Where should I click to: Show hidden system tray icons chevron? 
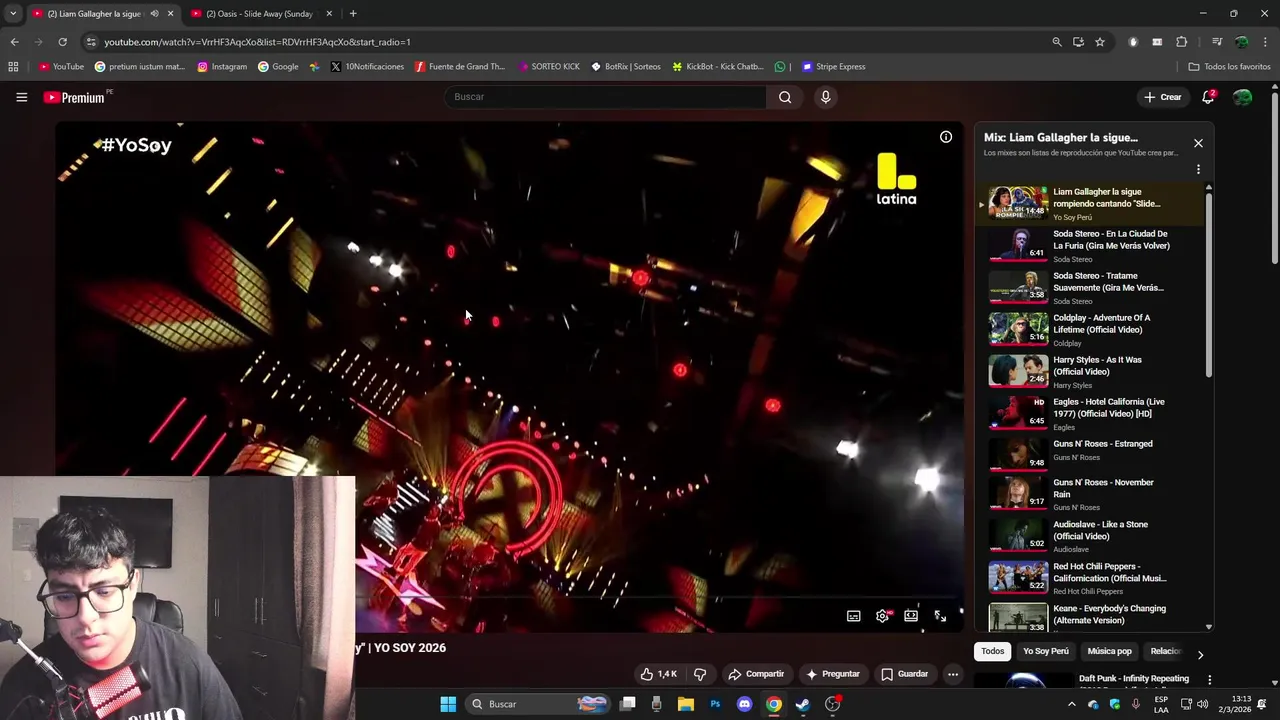(1072, 704)
